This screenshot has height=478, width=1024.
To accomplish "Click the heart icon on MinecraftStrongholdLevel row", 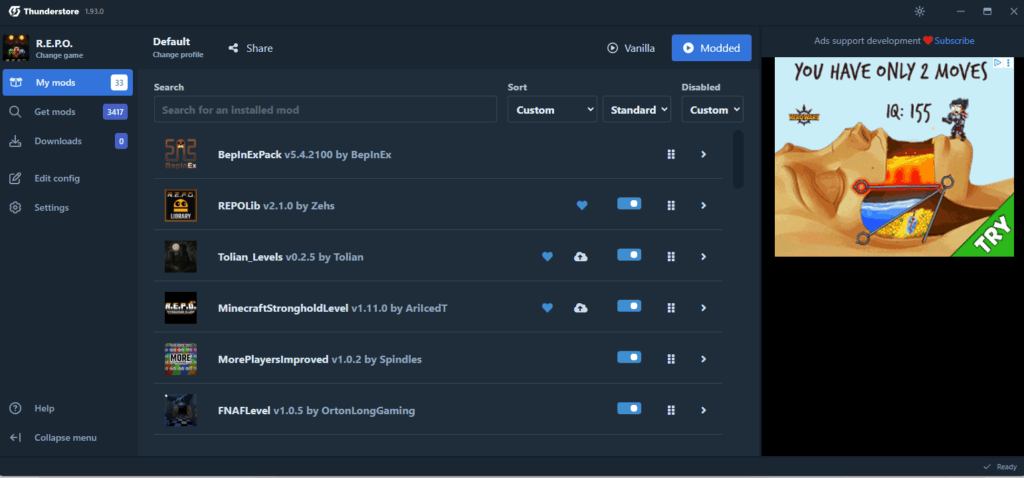I will [x=547, y=308].
